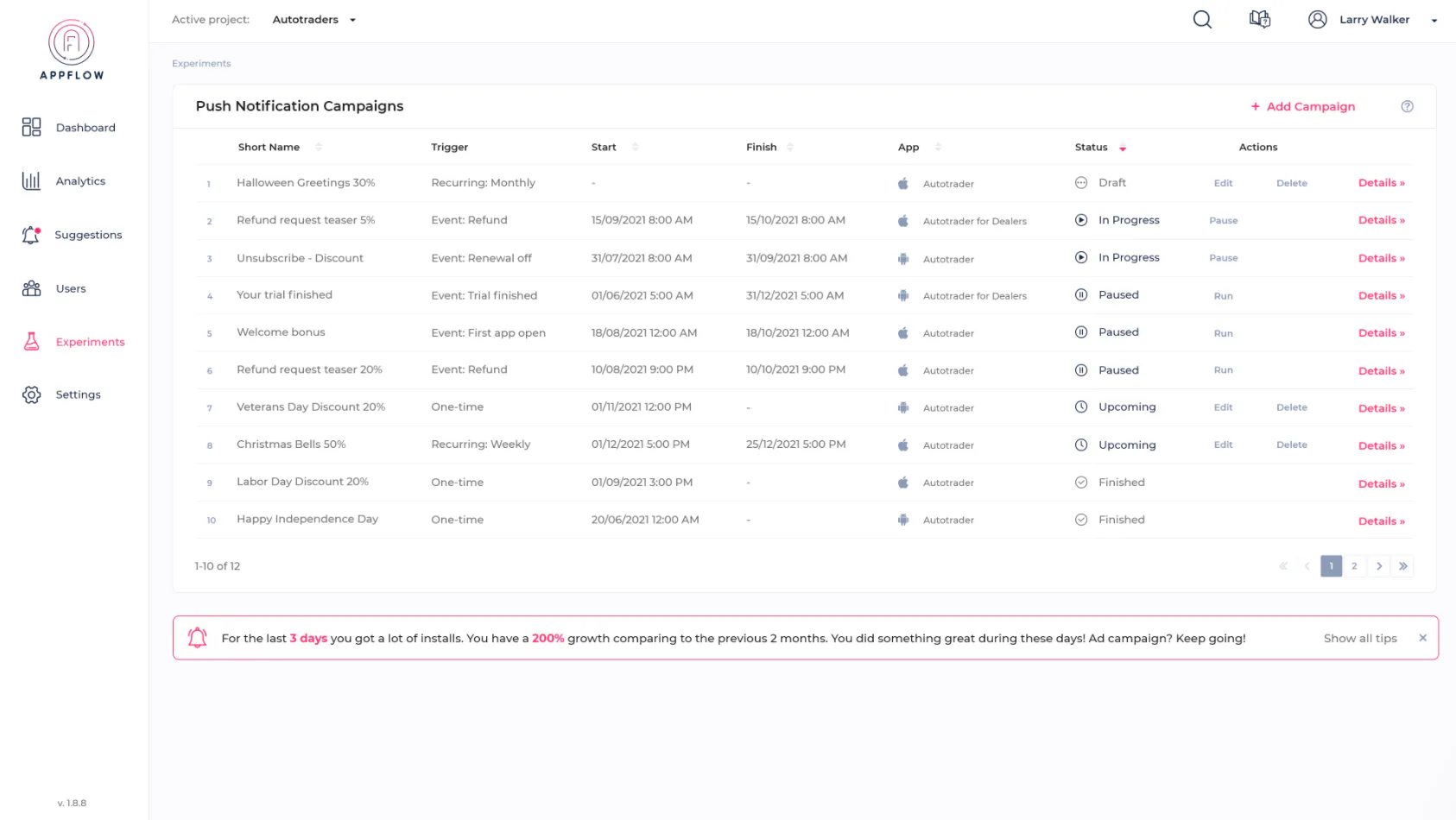Image resolution: width=1456 pixels, height=820 pixels.
Task: Edit the Christmas Bells 50% campaign
Action: (x=1223, y=445)
